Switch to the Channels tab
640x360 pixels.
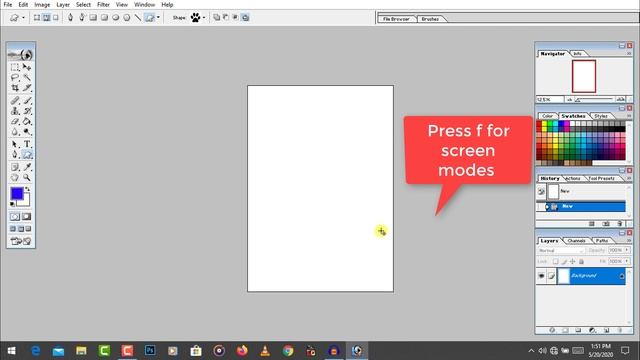pos(576,241)
